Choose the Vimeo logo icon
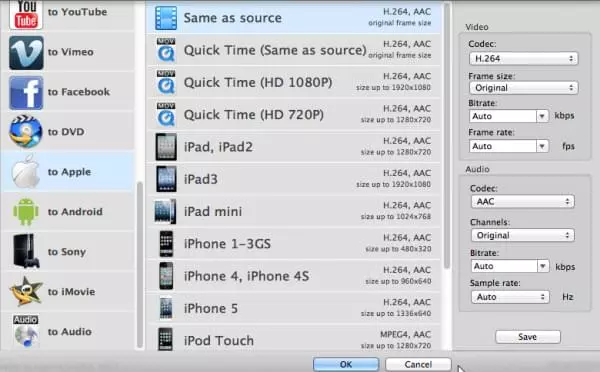Viewport: 600px width, 372px height. 26,53
